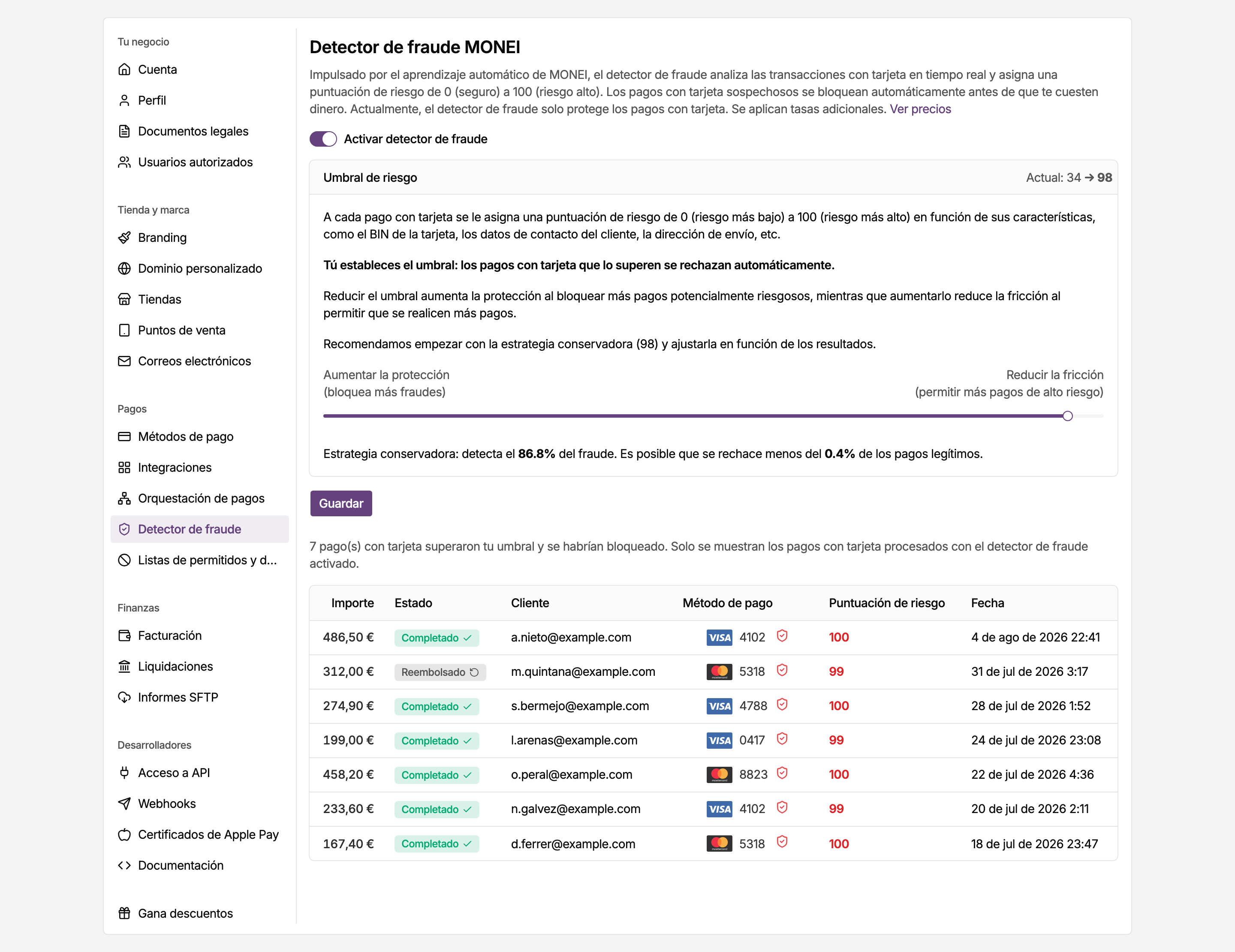Click the Webhooks paper plane icon
Screen dimensions: 1235x952
click(124, 803)
